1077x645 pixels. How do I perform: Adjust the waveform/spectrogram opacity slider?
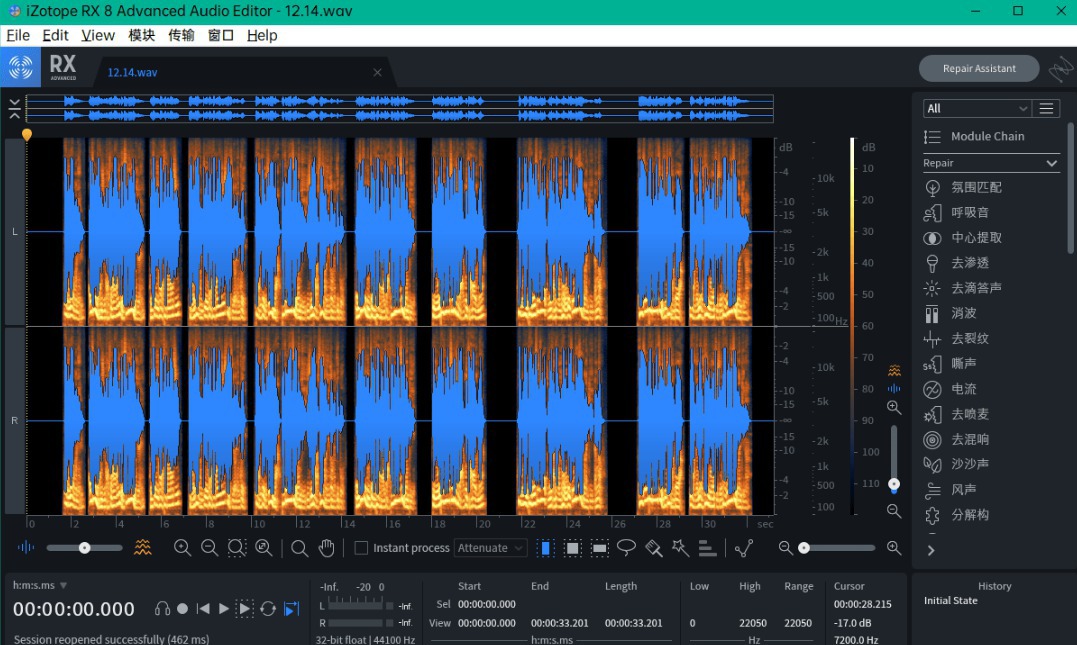point(84,547)
